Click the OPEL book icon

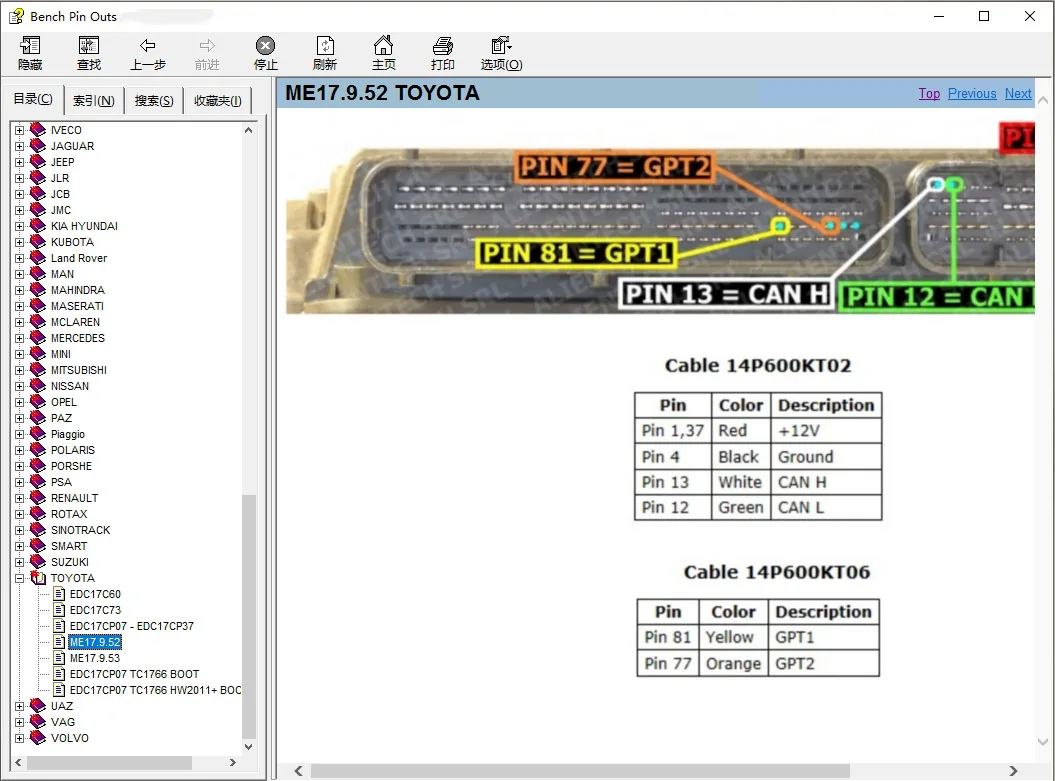(38, 402)
